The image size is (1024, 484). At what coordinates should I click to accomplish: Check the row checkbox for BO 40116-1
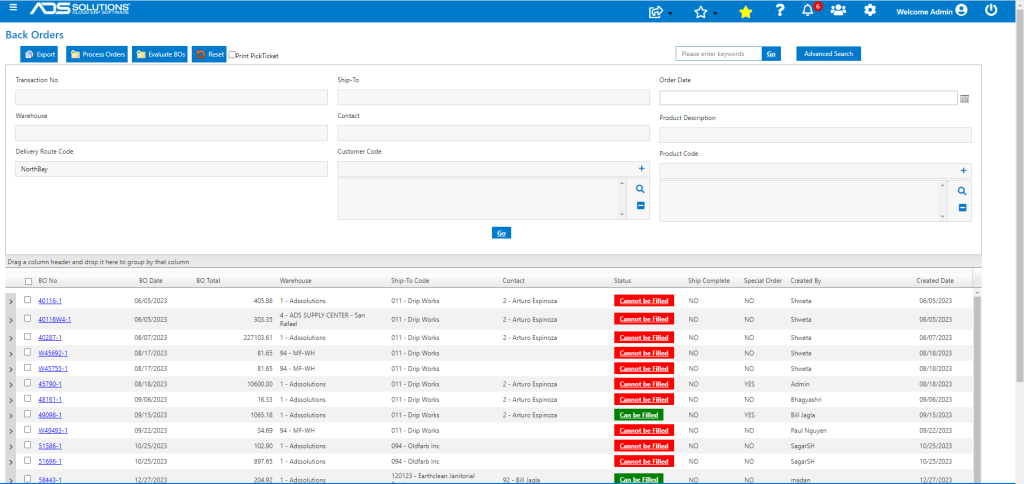point(27,300)
